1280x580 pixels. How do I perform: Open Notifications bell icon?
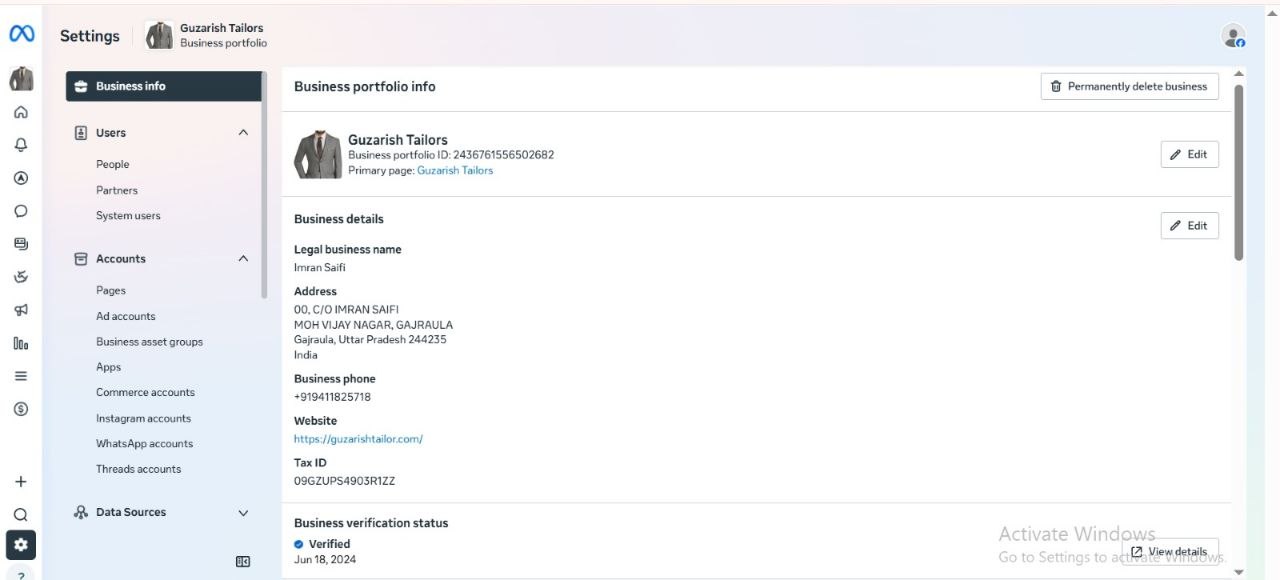pyautogui.click(x=21, y=145)
